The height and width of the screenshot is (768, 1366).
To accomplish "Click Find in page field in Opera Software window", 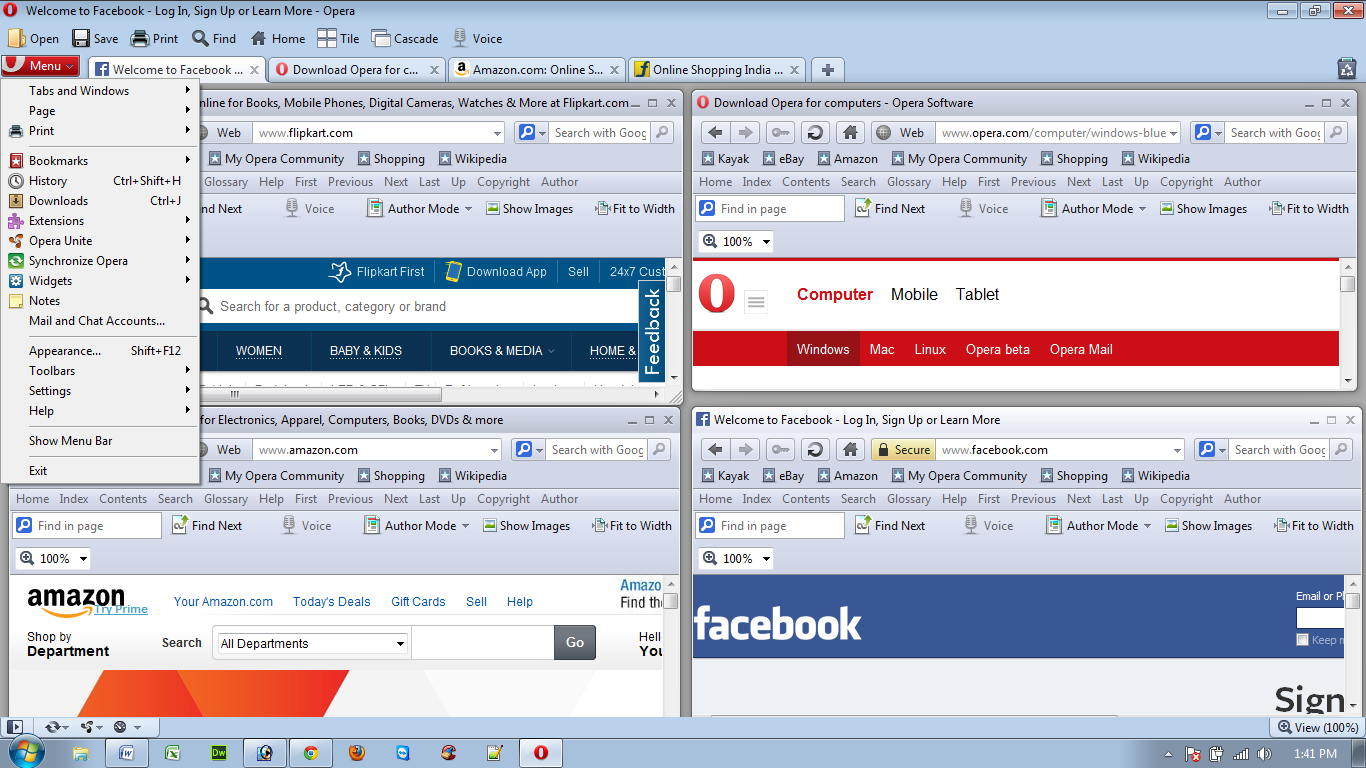I will click(771, 208).
